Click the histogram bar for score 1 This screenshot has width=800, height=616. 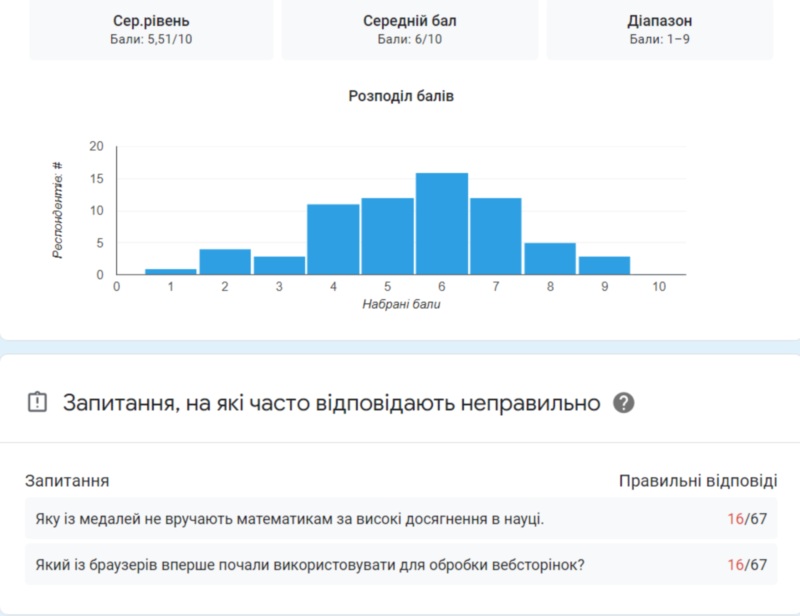171,271
